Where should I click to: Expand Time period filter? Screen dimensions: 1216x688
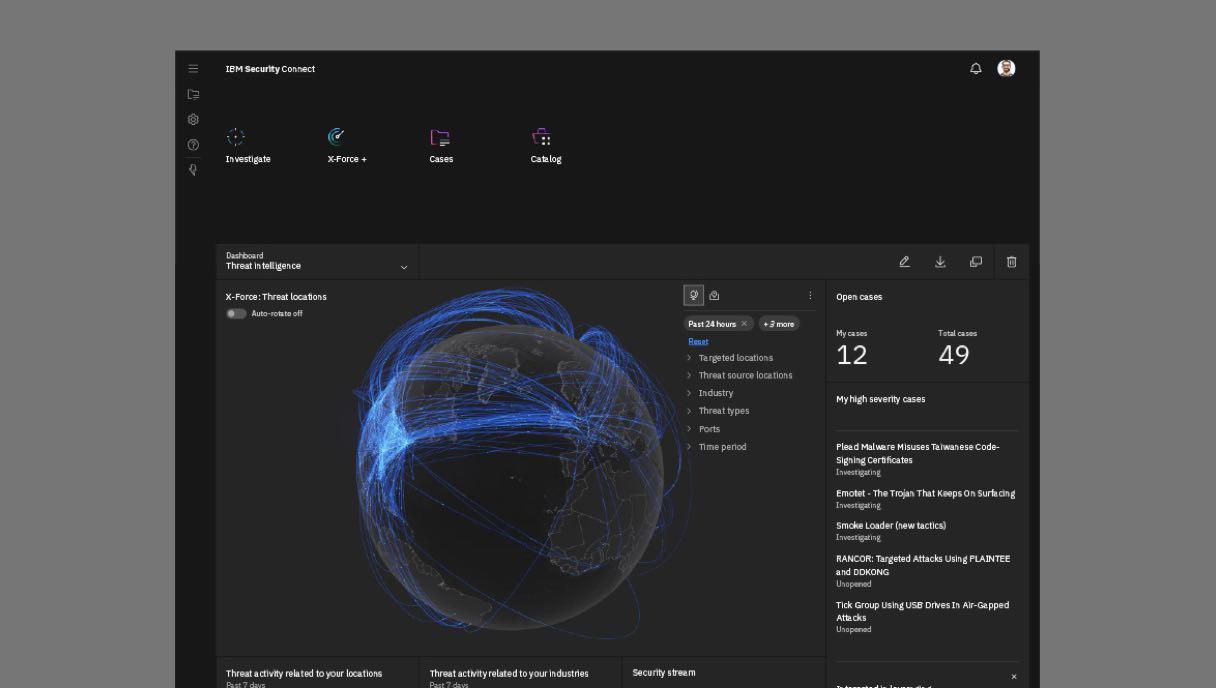(x=716, y=447)
